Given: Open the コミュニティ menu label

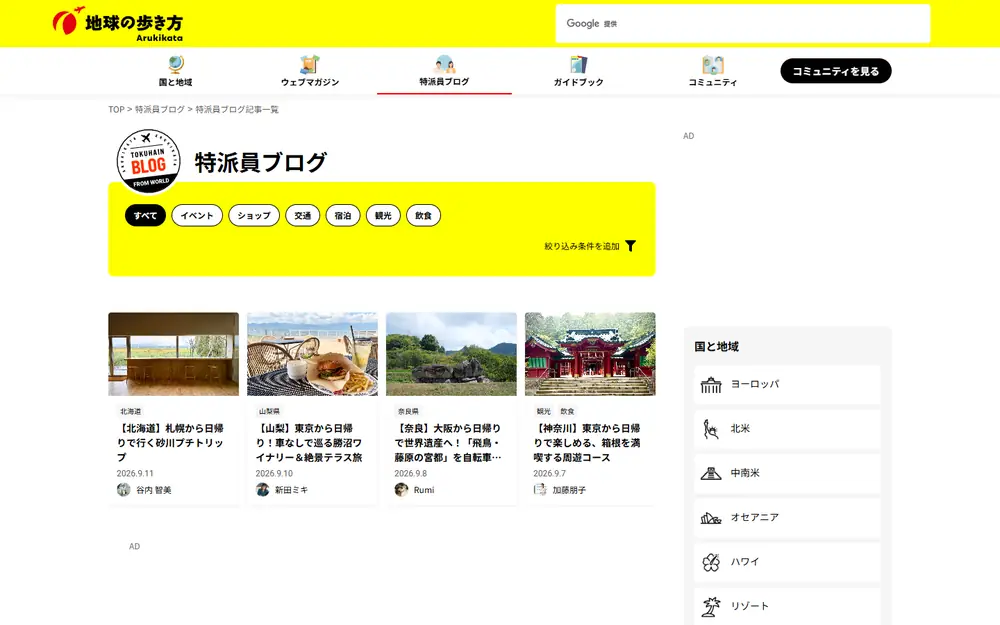Looking at the screenshot, I should [x=713, y=82].
